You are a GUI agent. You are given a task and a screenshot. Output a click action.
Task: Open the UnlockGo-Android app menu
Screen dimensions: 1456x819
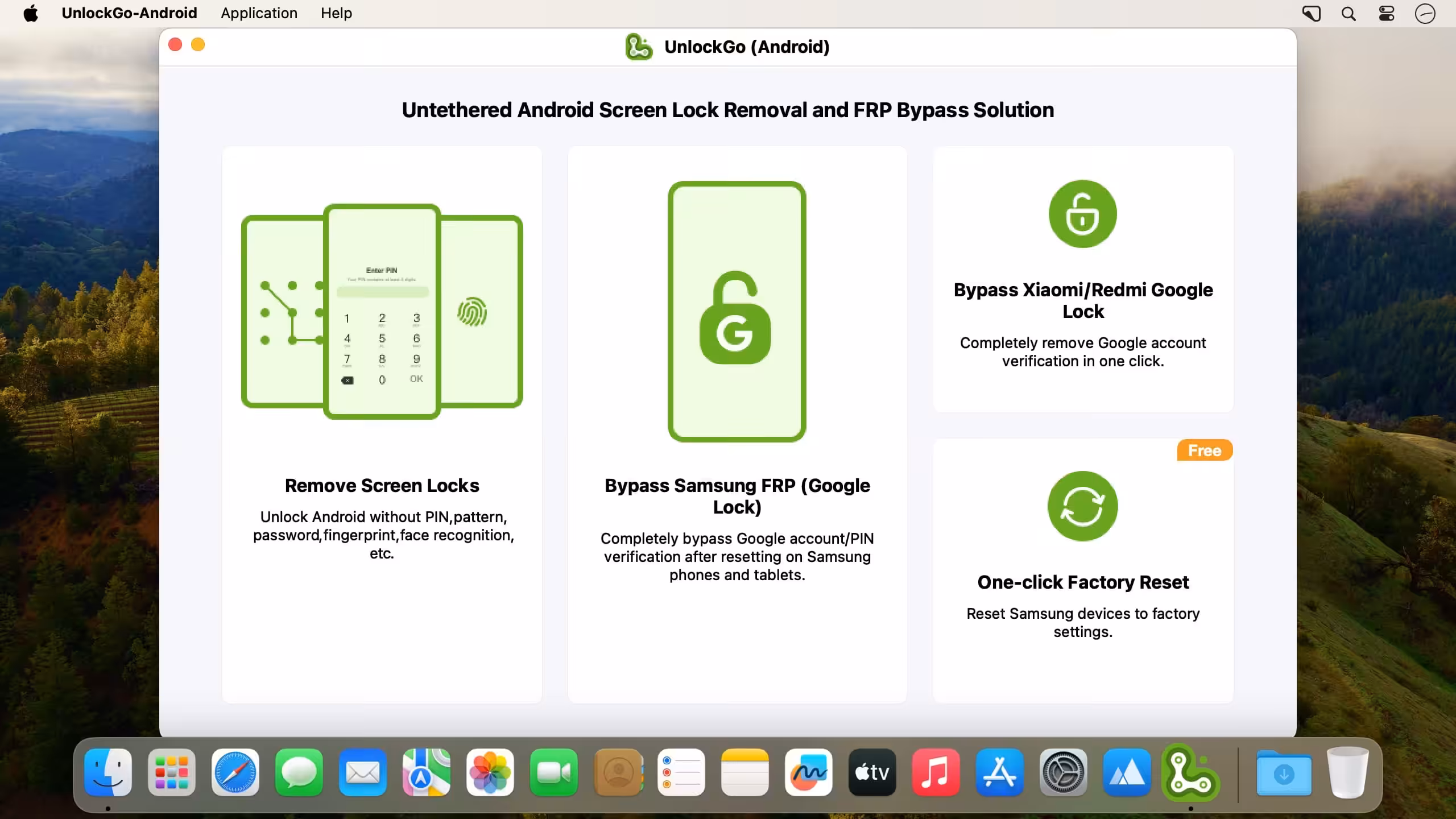tap(129, 13)
